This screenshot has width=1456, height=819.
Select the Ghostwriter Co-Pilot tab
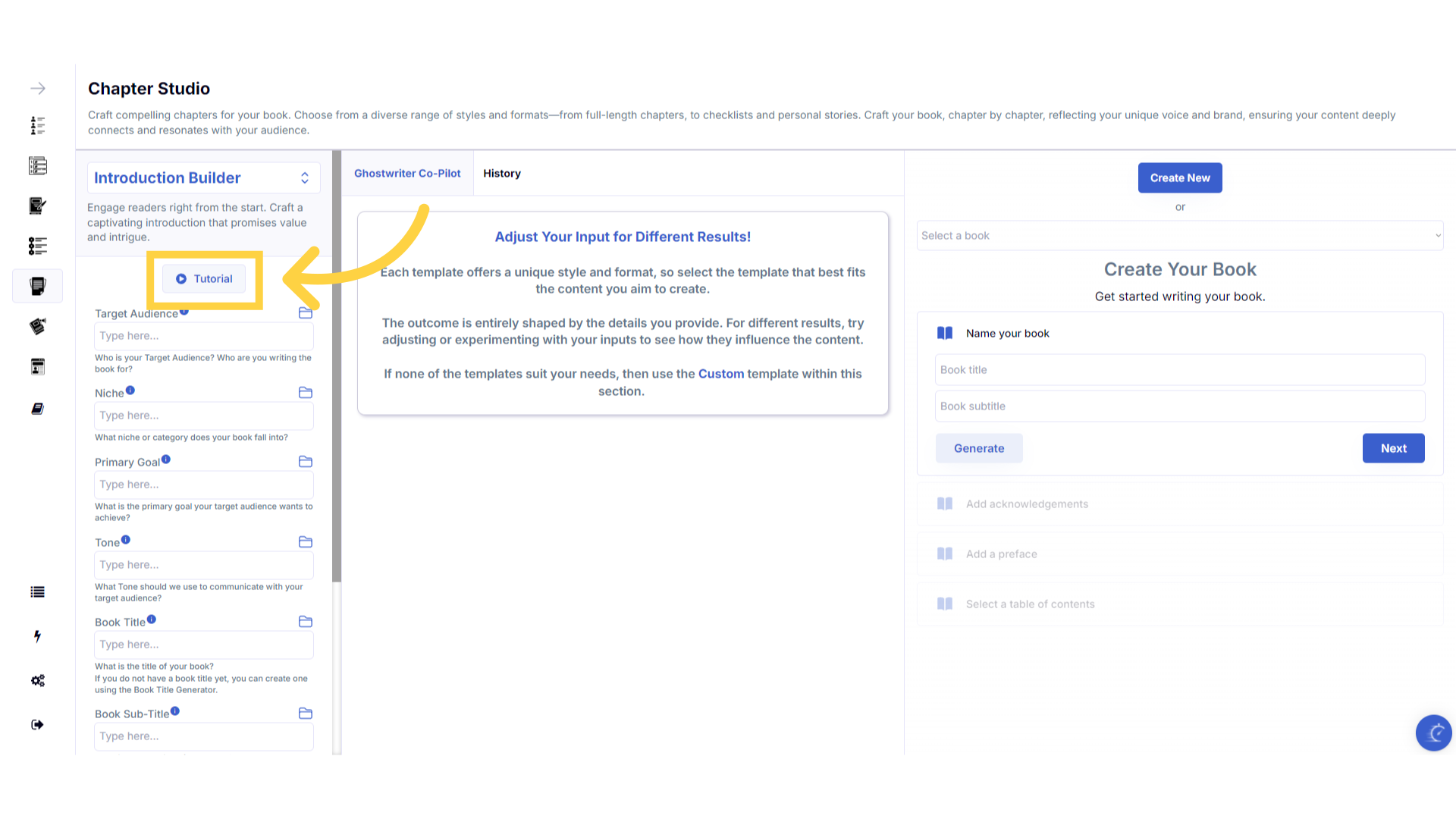point(407,174)
